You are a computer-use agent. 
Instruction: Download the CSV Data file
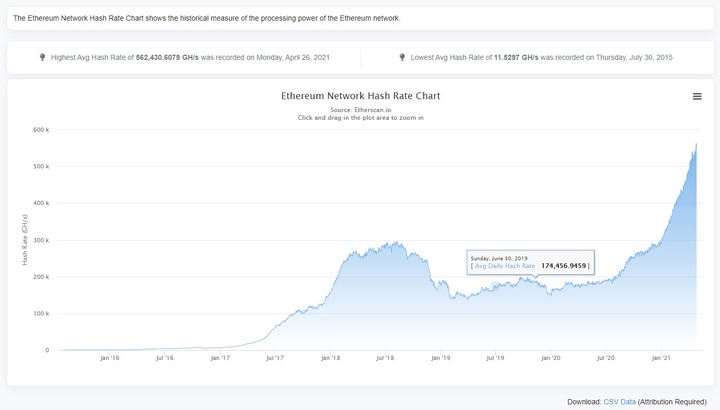coord(619,402)
